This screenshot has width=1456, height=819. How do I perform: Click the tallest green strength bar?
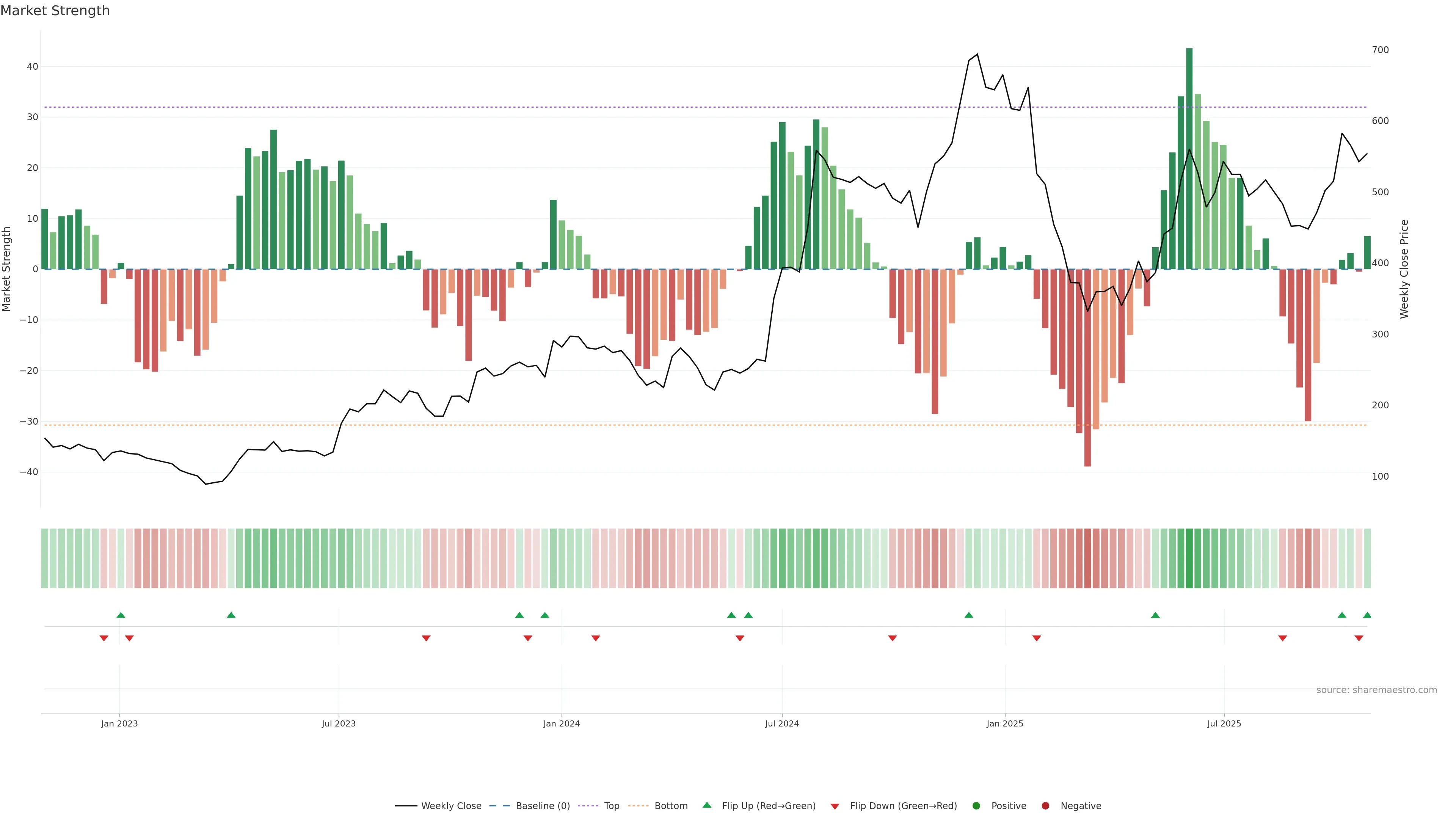(1189, 158)
